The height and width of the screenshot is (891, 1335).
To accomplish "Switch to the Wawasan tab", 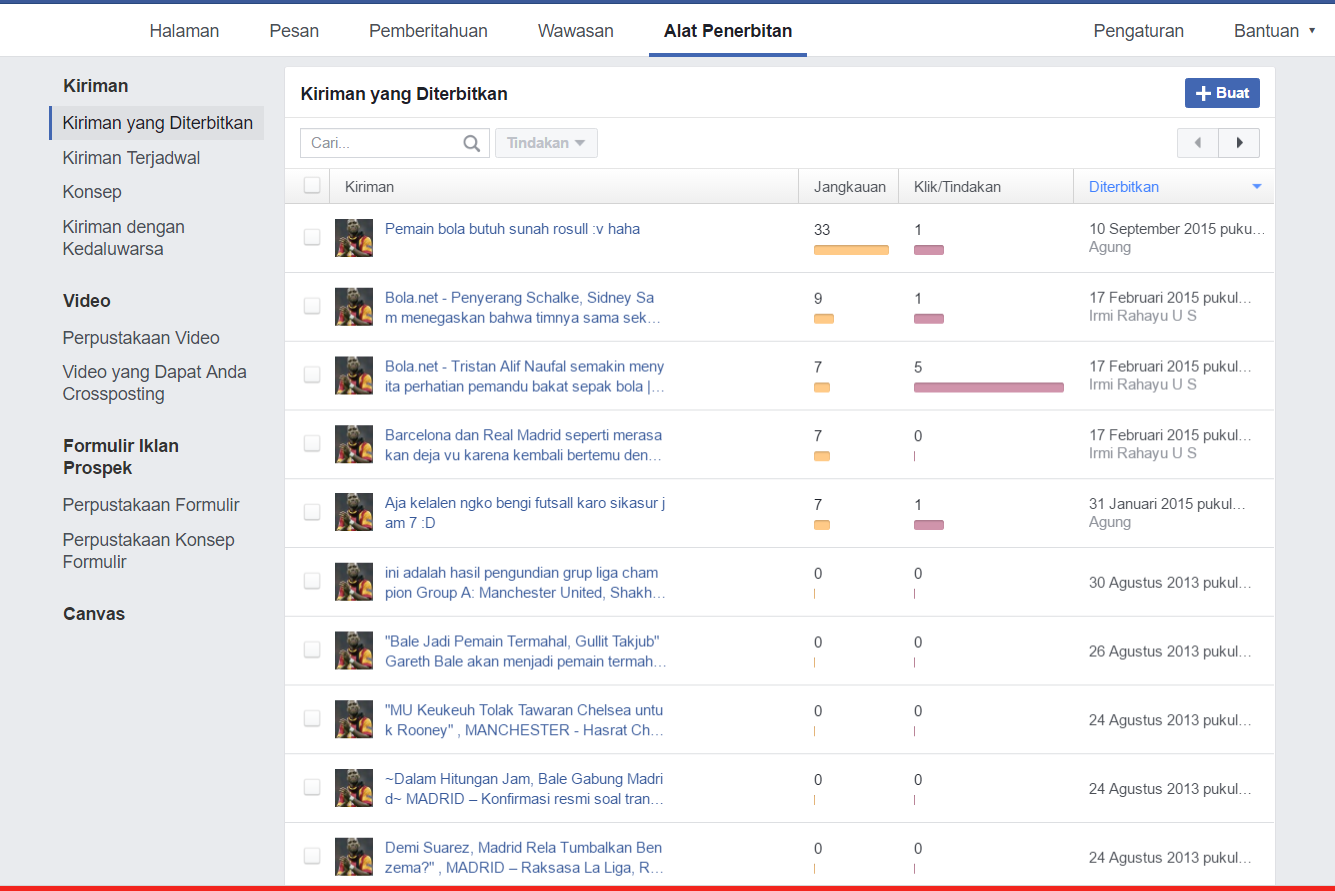I will coord(576,31).
